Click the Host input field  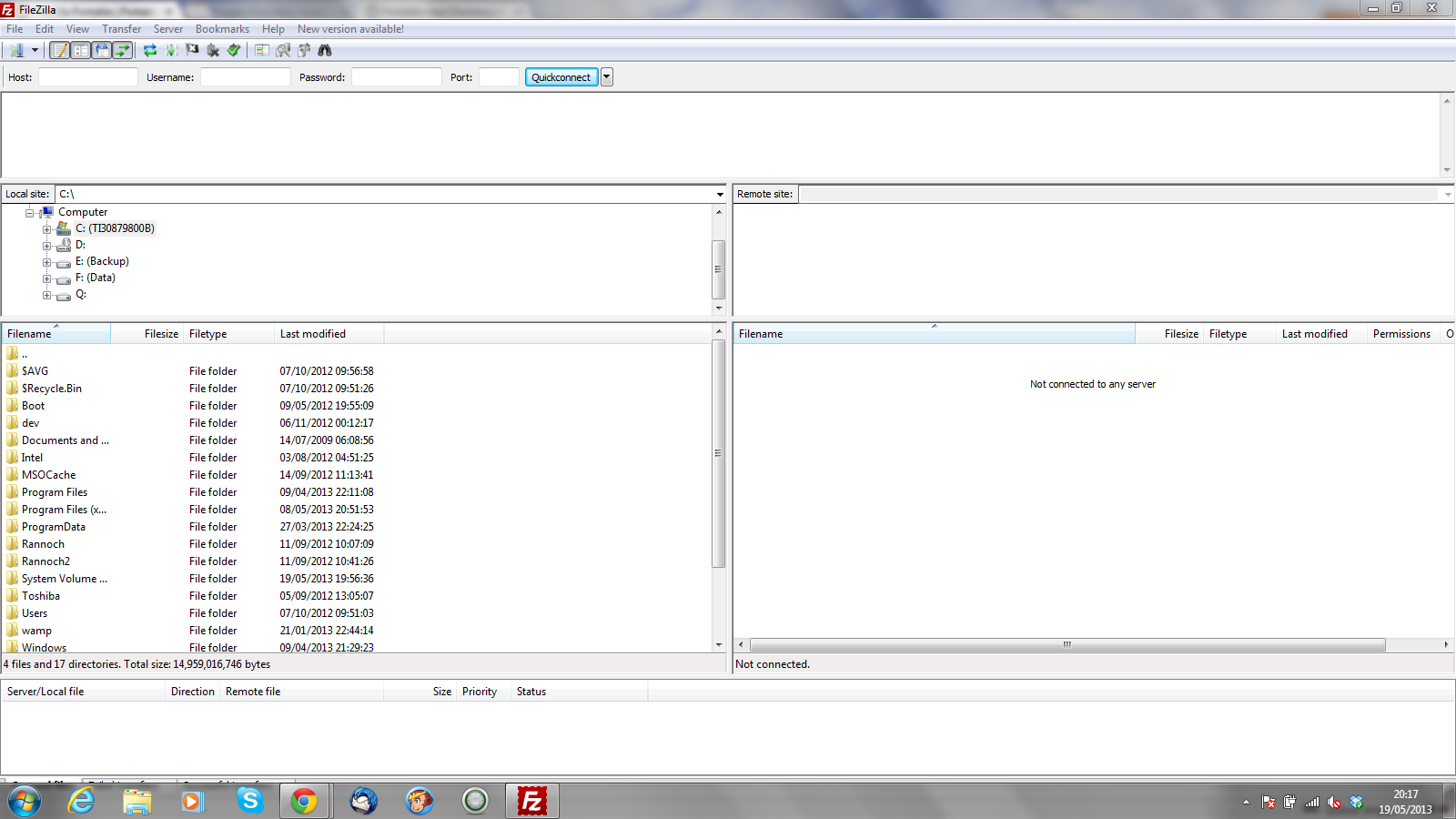click(88, 77)
